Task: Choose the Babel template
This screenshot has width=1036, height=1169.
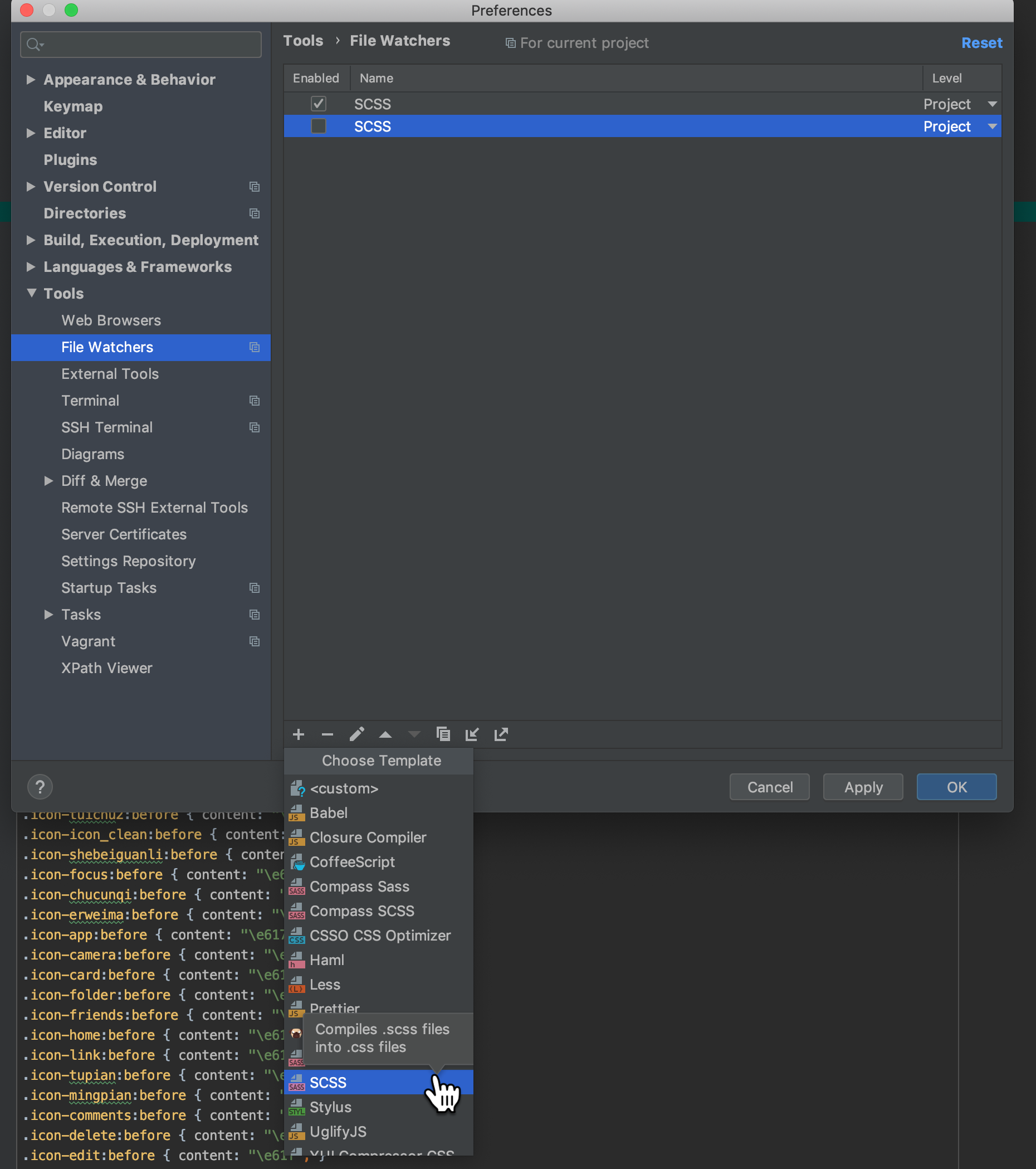Action: [x=379, y=813]
